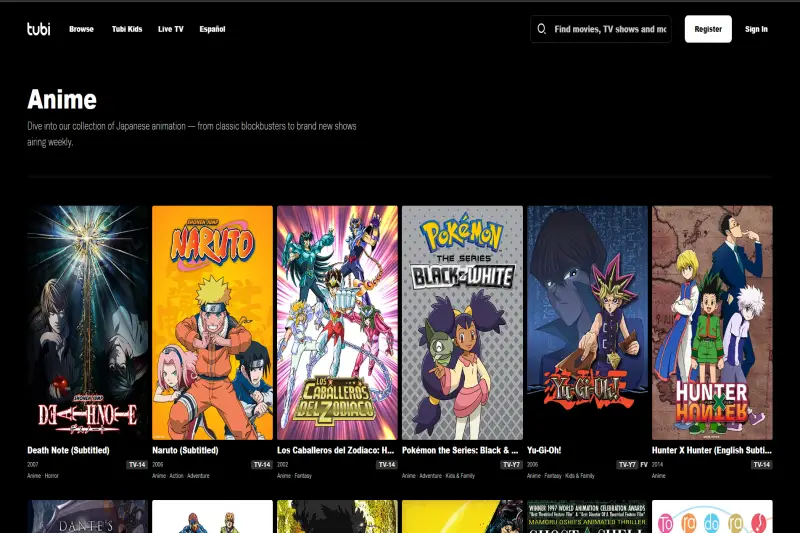Viewport: 800px width, 533px height.
Task: Click TV-14 rating badge under Death Note
Action: 137,465
